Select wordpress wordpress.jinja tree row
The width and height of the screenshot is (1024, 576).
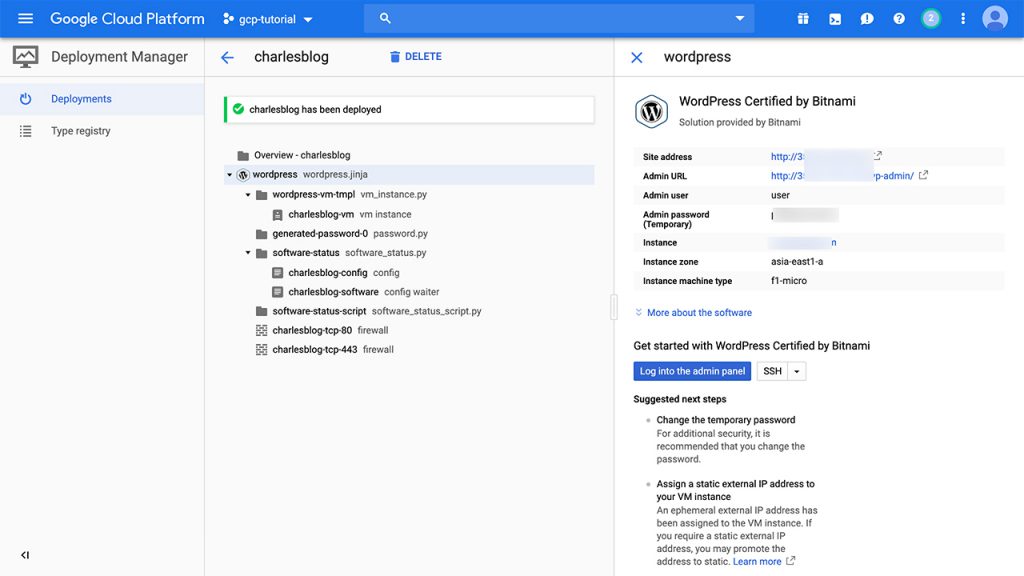click(409, 174)
